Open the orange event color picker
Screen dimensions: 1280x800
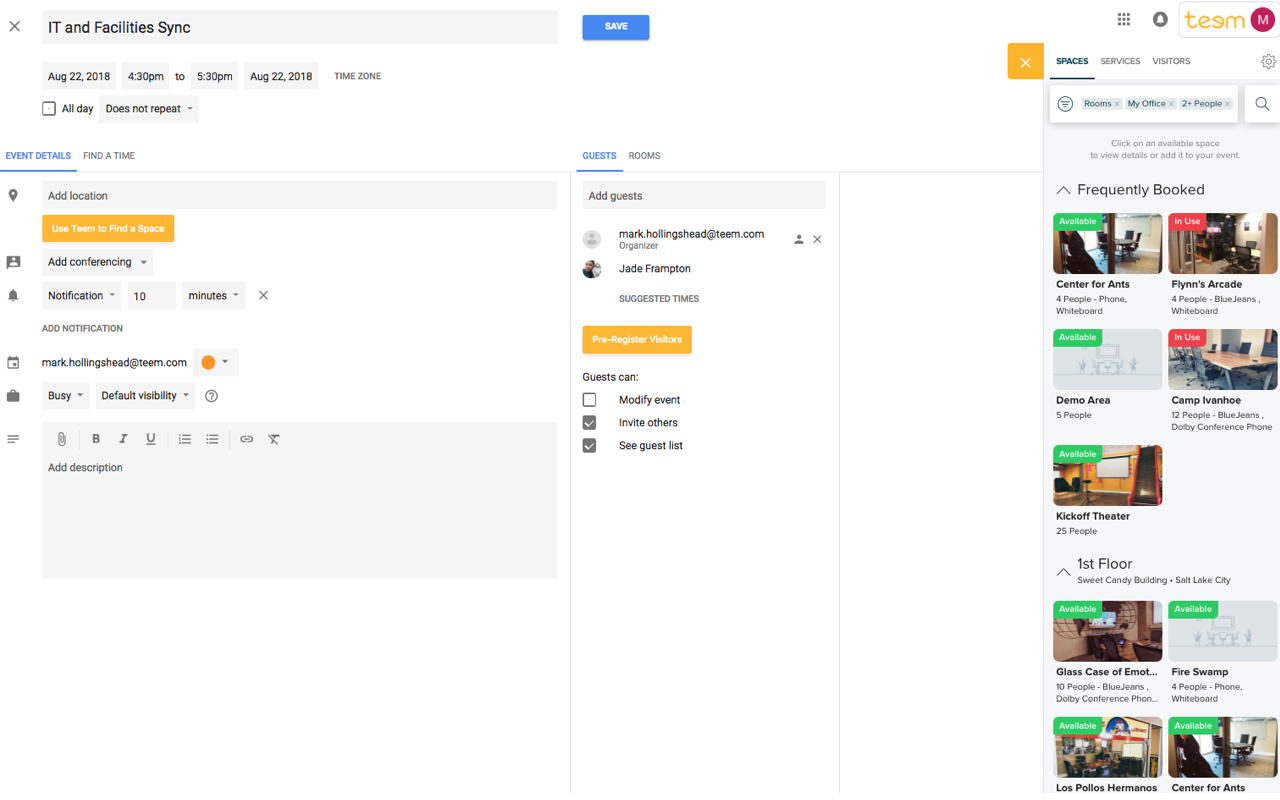pos(215,362)
